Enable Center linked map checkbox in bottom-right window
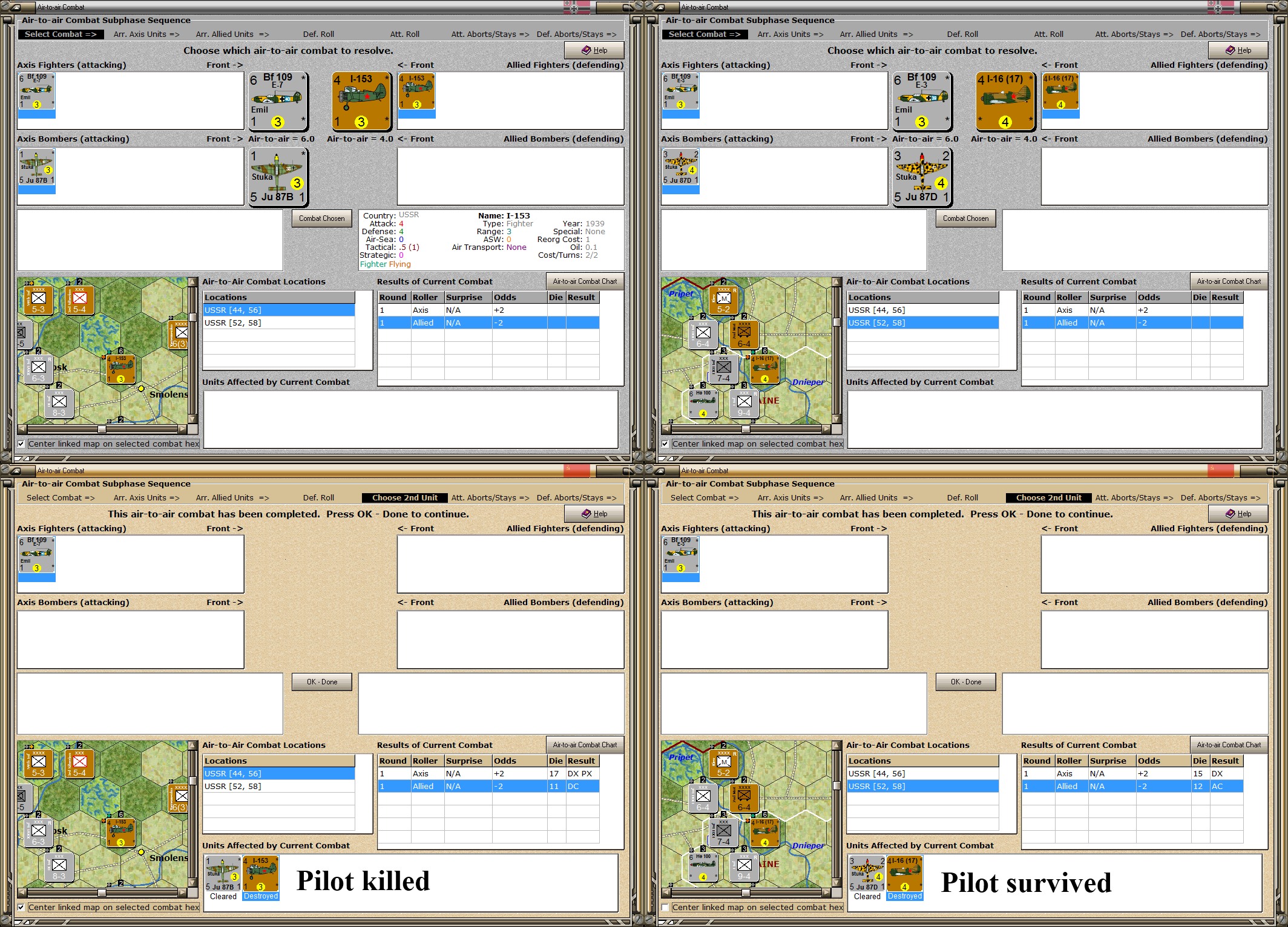Screen dimensions: 1288x927 [665, 907]
